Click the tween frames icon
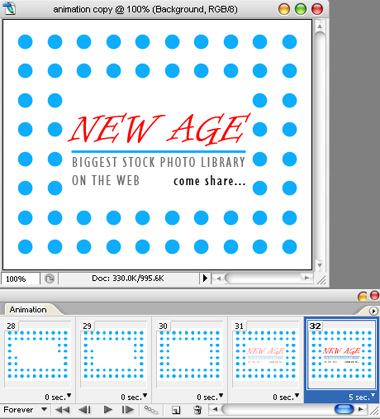380x419 pixels. 151,409
